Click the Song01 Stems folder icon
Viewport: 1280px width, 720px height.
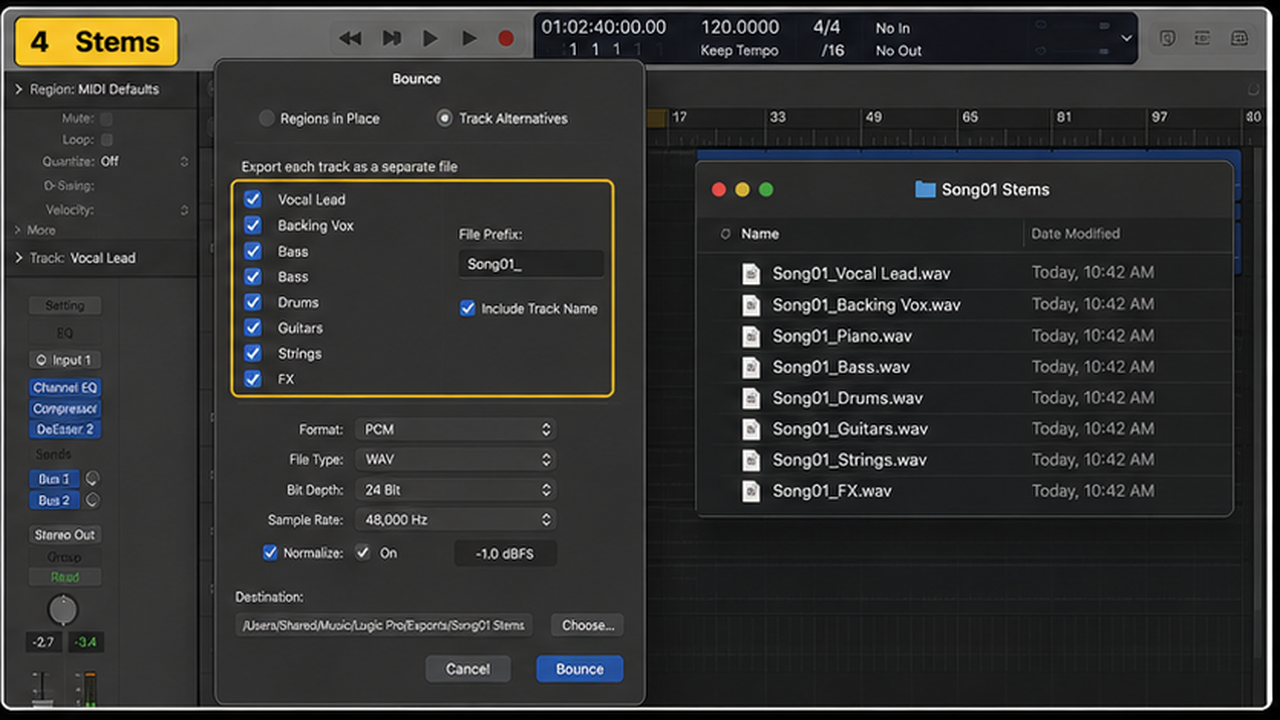[925, 189]
